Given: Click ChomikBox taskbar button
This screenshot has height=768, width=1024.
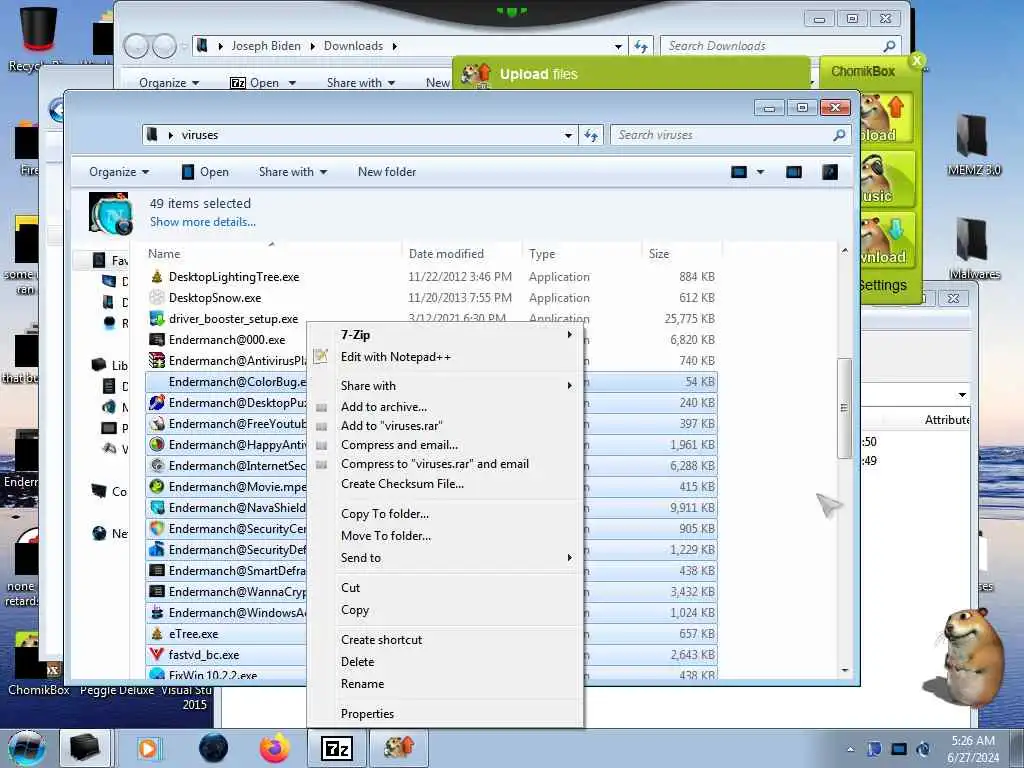Looking at the screenshot, I should tap(400, 748).
